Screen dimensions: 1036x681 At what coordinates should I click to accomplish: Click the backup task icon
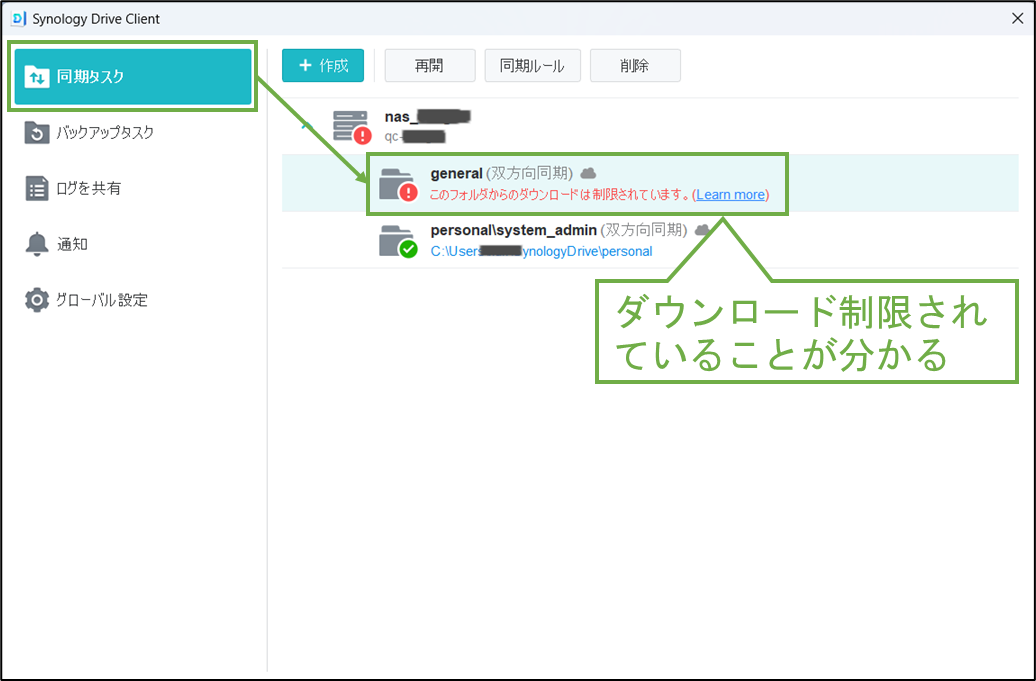tap(36, 133)
